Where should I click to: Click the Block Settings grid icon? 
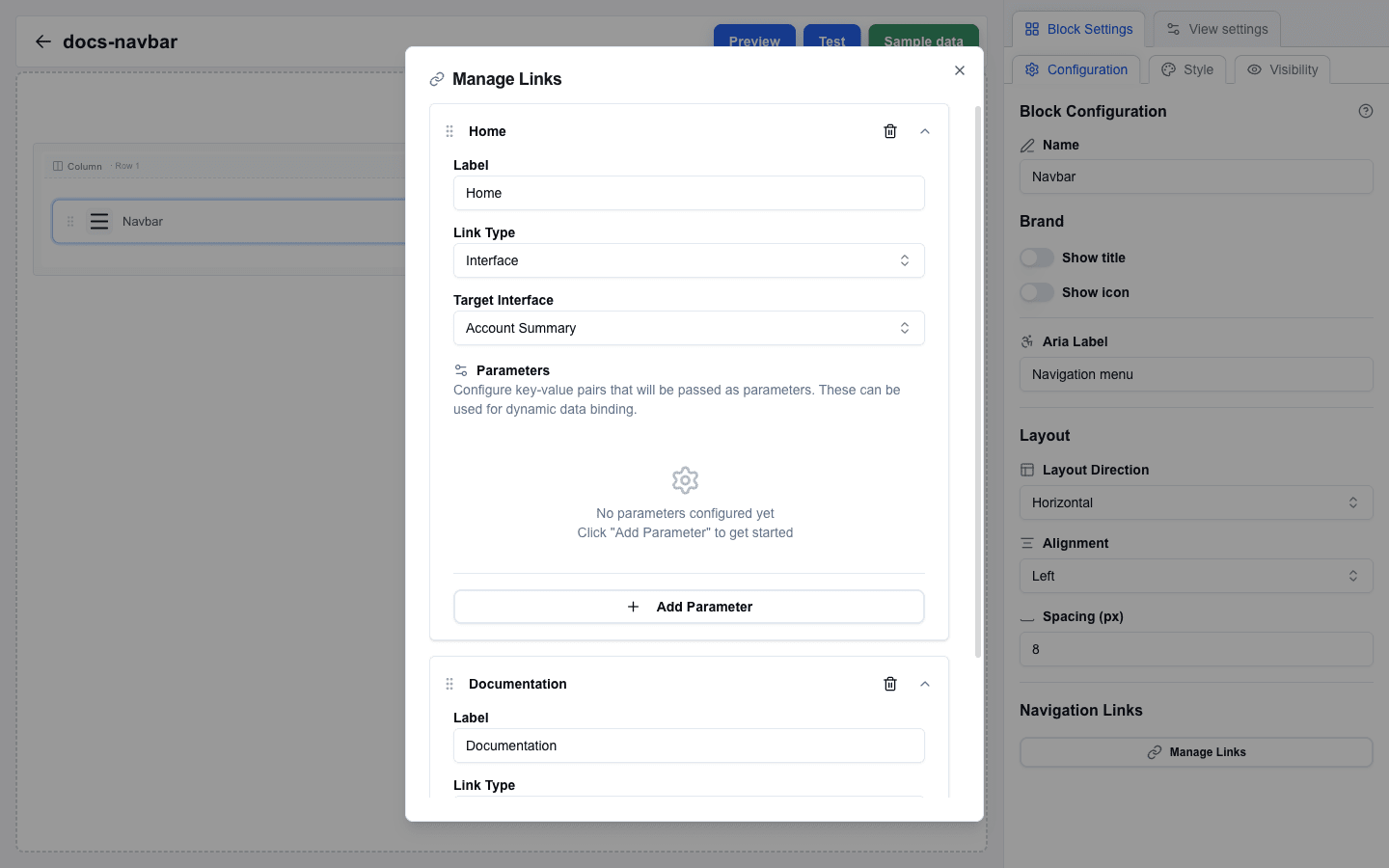pos(1032,29)
